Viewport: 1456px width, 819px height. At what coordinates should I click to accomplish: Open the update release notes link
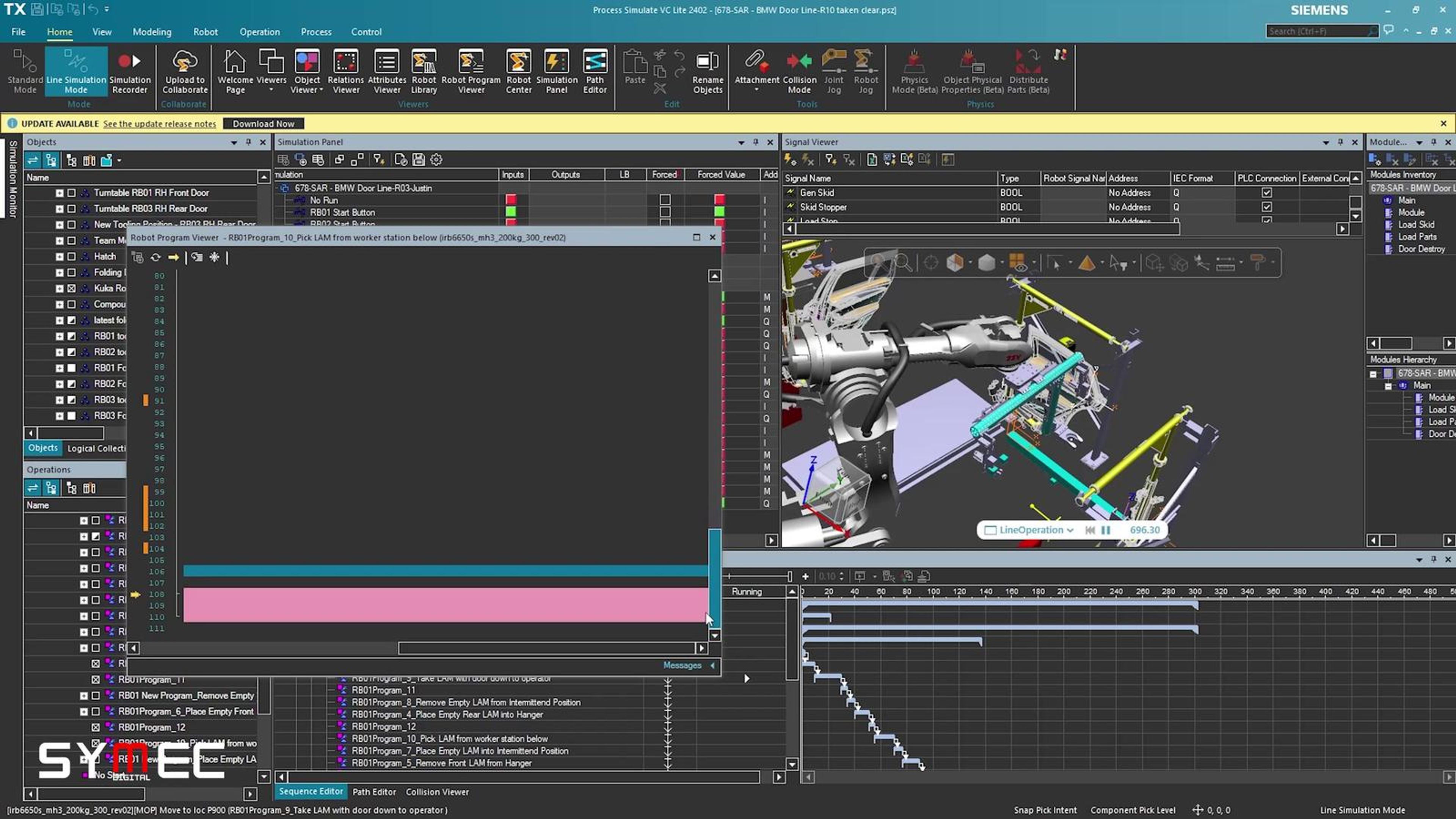159,123
